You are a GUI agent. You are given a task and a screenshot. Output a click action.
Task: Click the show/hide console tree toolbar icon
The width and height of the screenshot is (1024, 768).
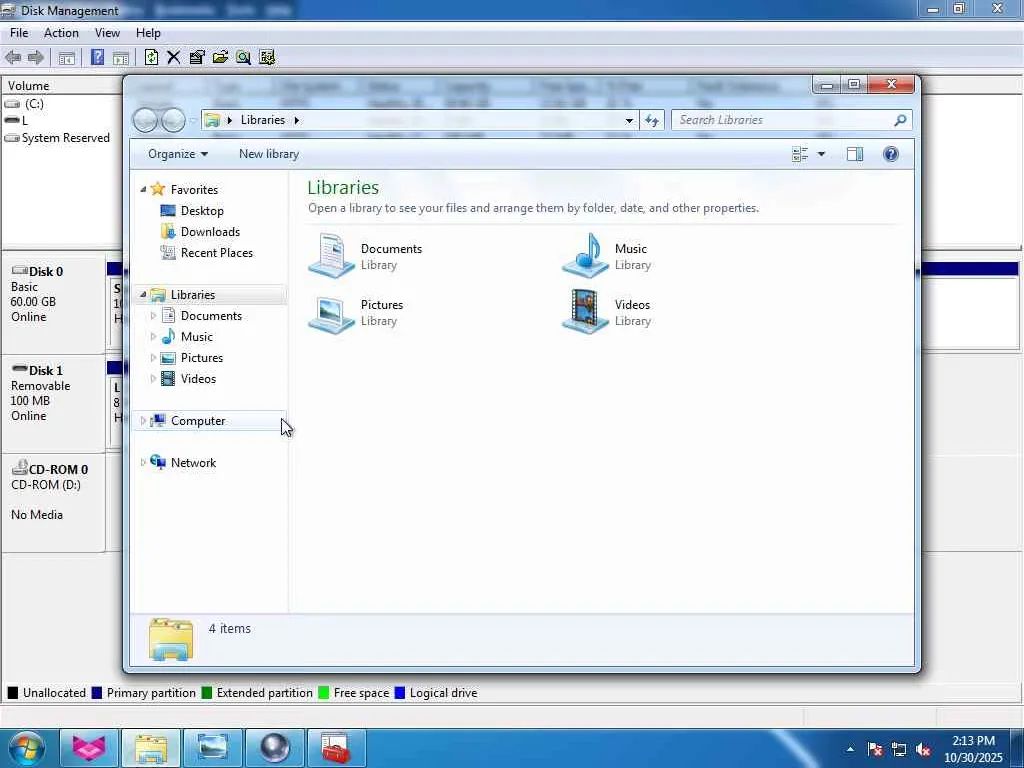point(67,57)
